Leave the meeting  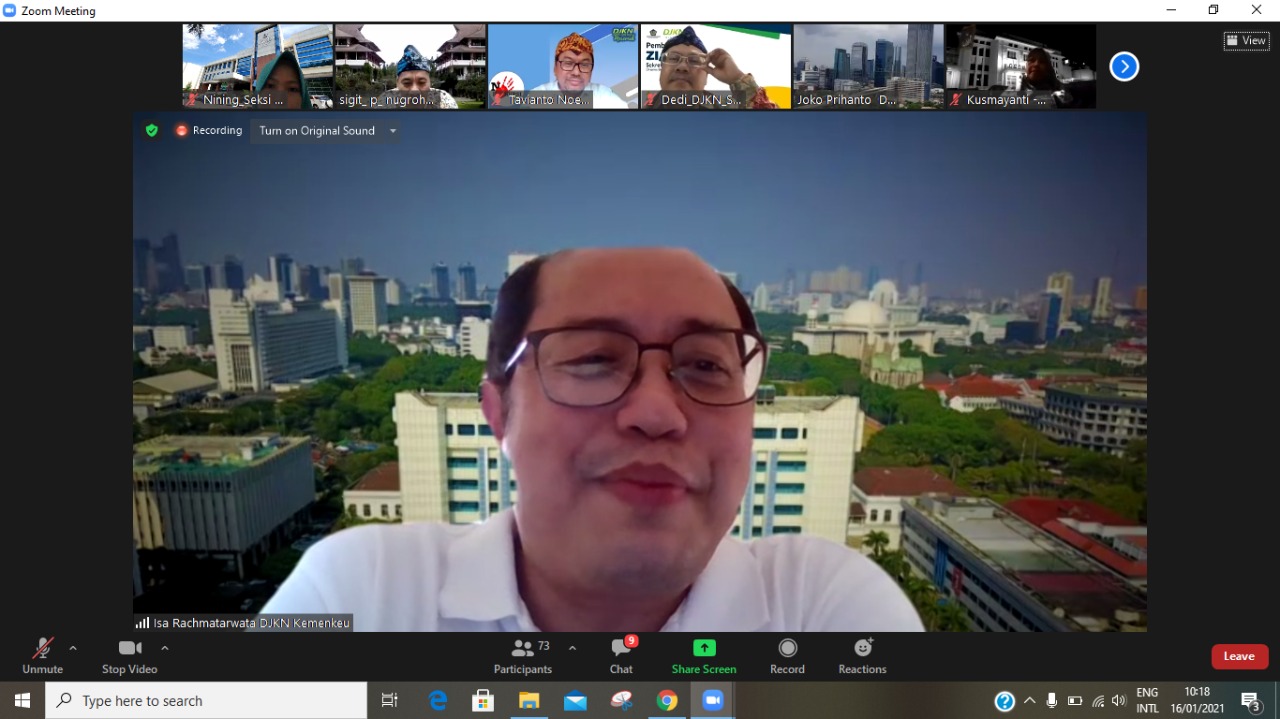[x=1239, y=656]
